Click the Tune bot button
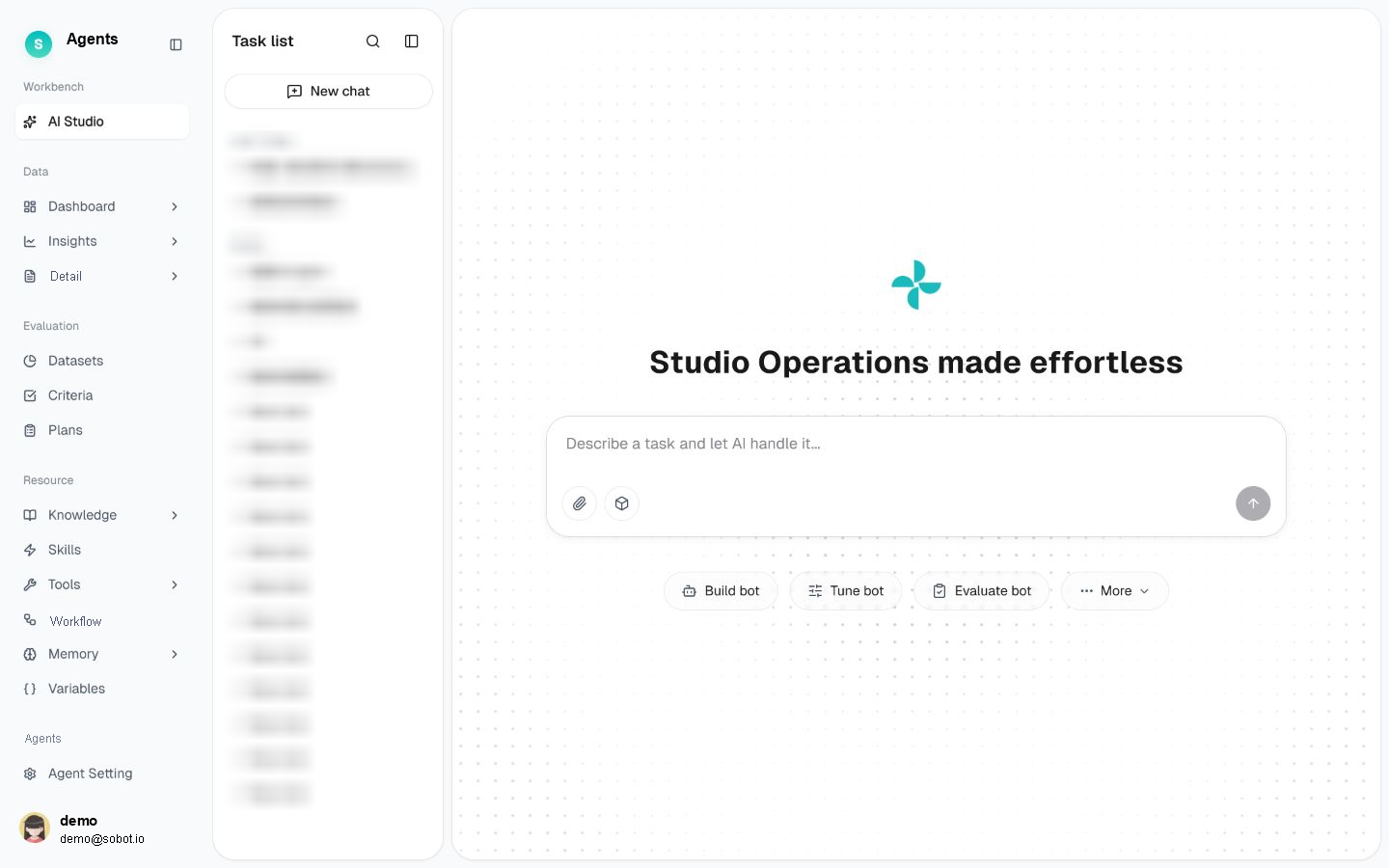The image size is (1389, 868). (x=846, y=591)
